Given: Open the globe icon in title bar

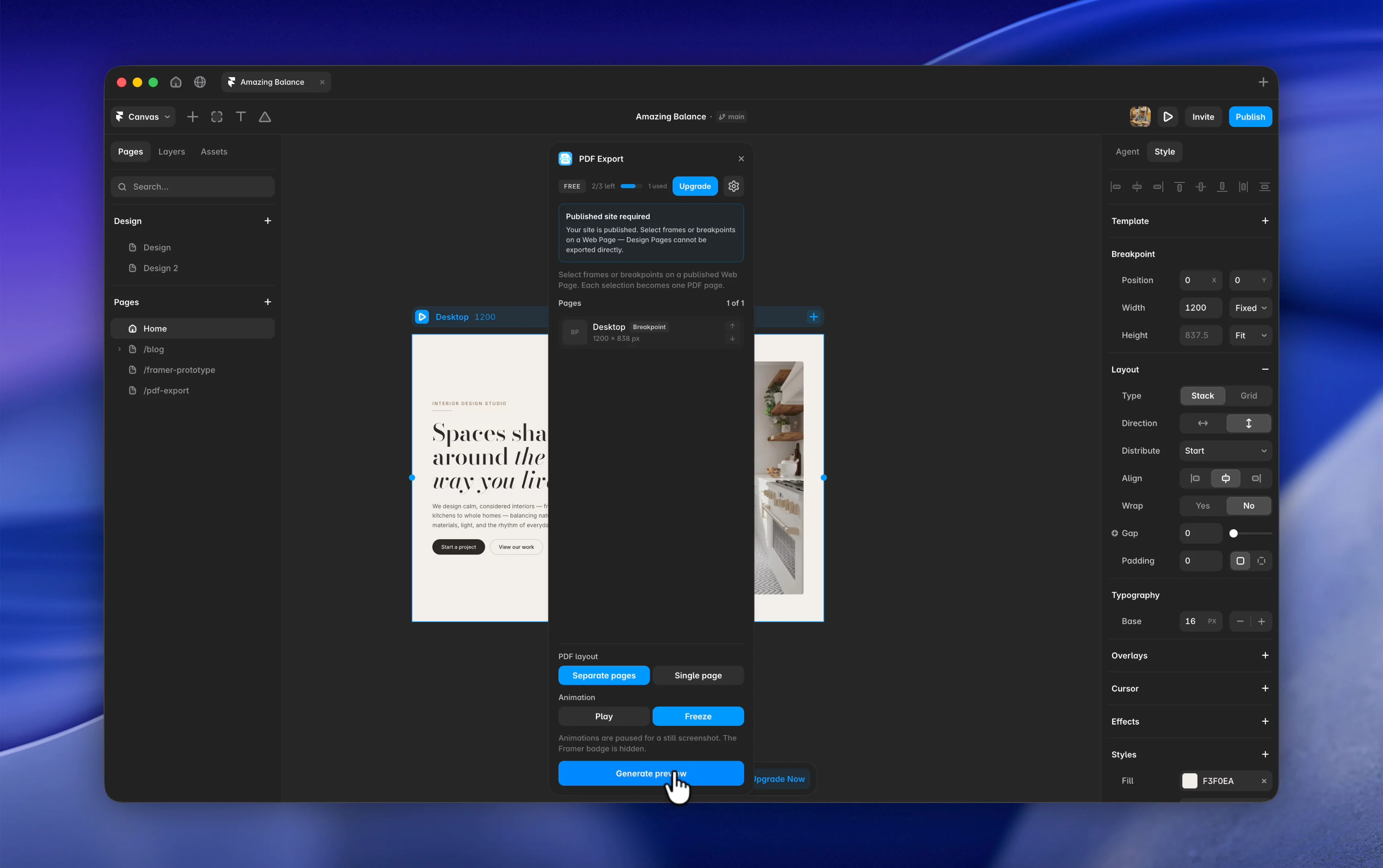Looking at the screenshot, I should (200, 82).
